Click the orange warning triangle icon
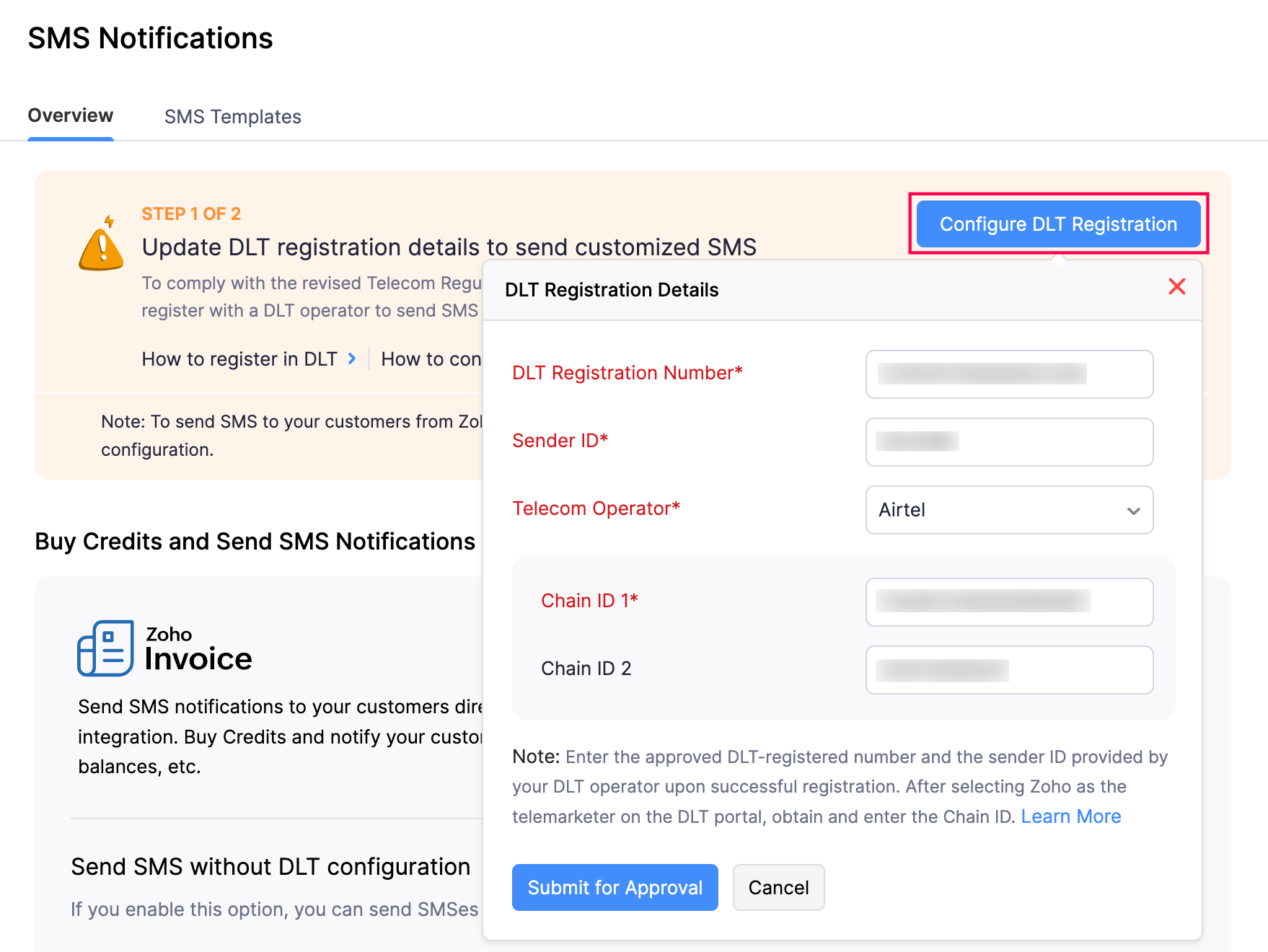Image resolution: width=1268 pixels, height=952 pixels. 102,245
